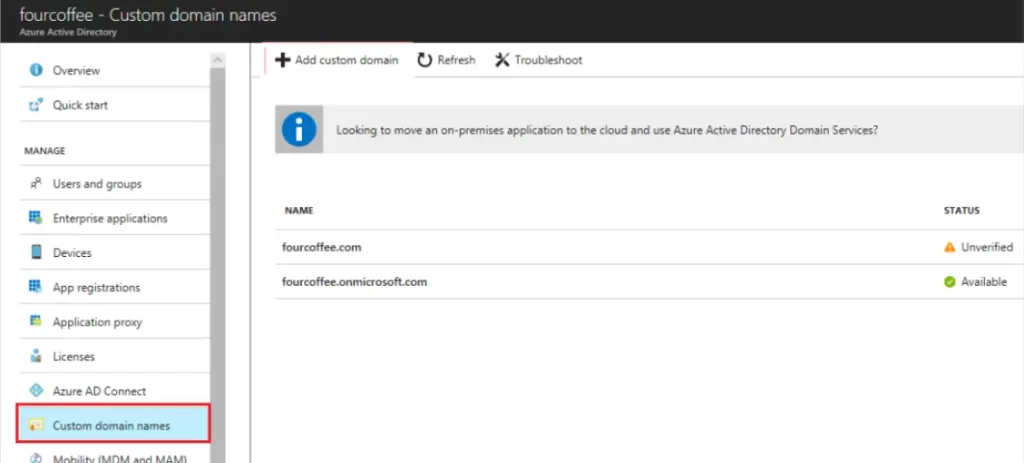Click the Overview info icon
Screen dimensions: 1024x463
click(x=36, y=70)
